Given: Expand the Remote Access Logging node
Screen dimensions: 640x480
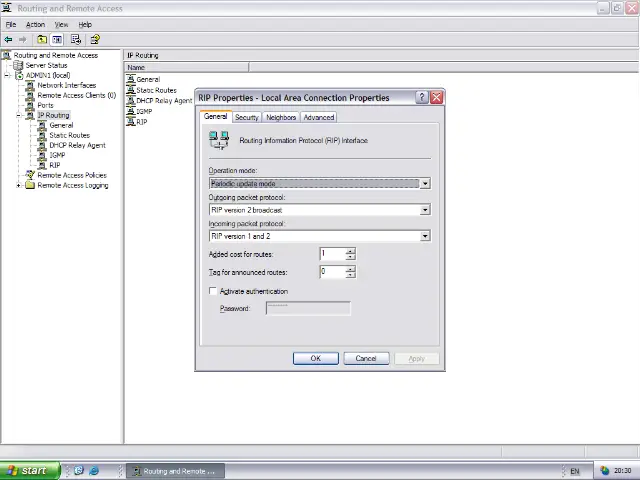Looking at the screenshot, I should click(19, 185).
